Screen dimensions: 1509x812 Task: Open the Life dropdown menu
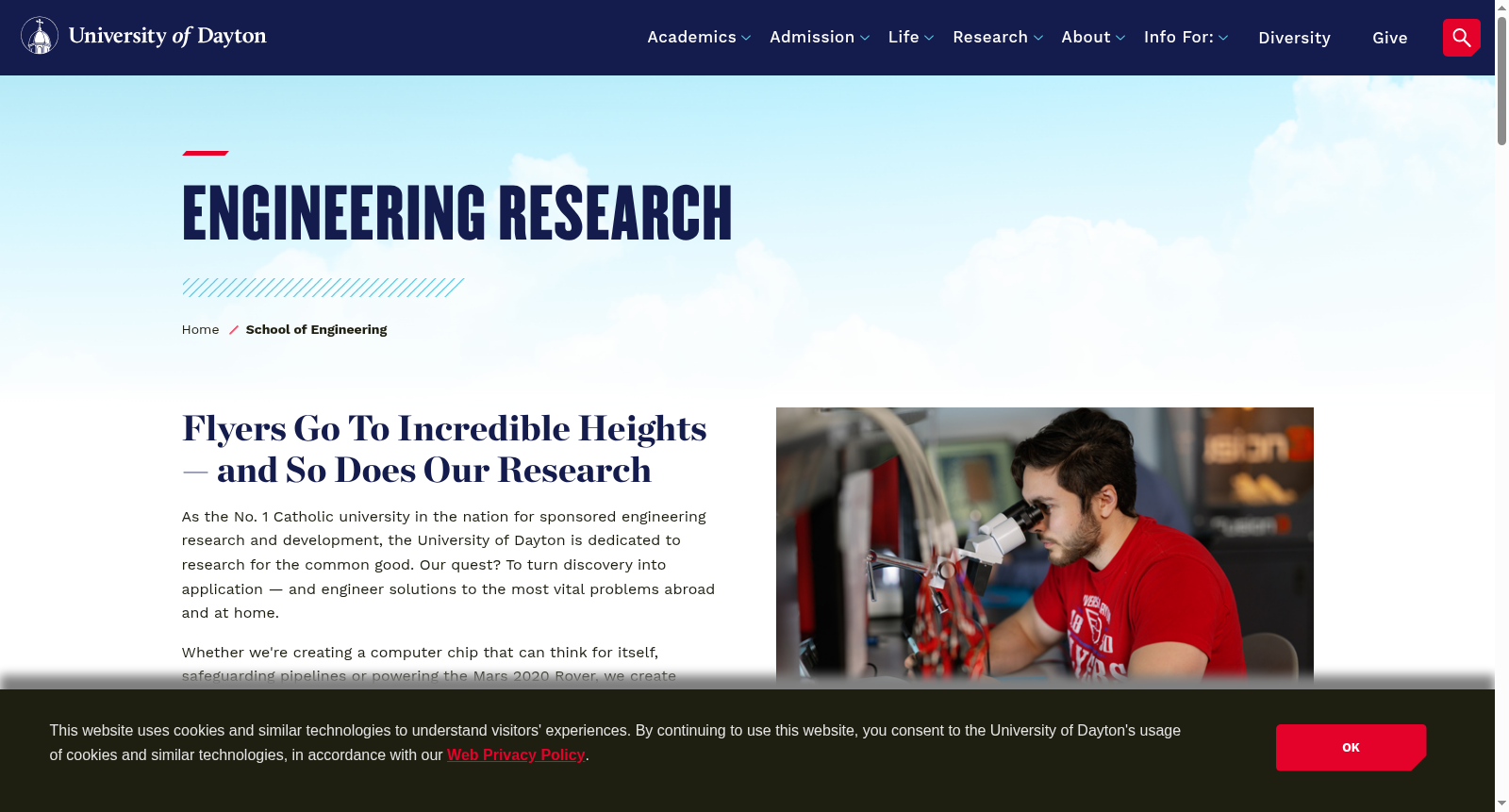coord(911,38)
